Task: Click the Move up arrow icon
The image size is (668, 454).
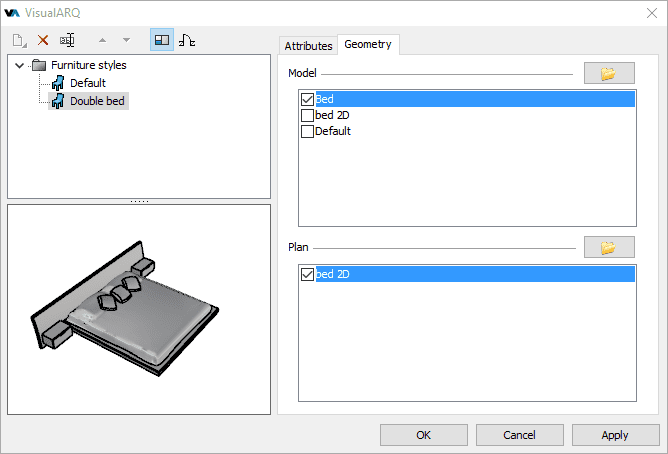Action: coord(102,40)
